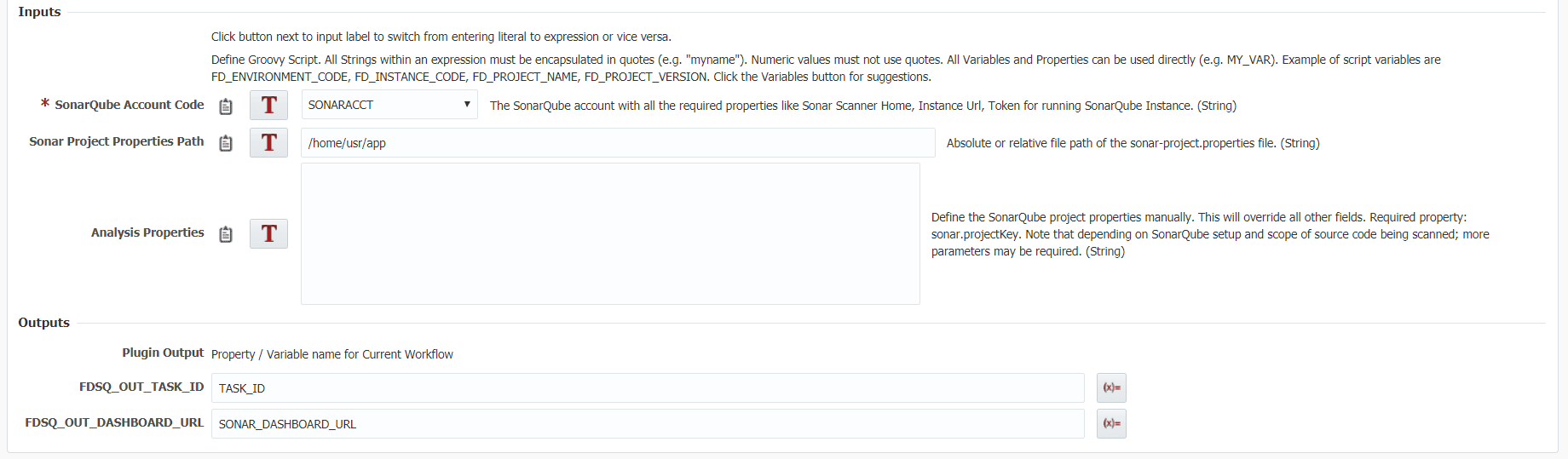Click the Analysis Properties label
This screenshot has width=1568, height=459.
click(147, 232)
